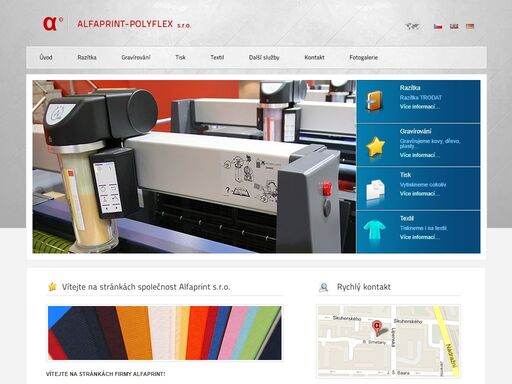512x384 pixels.
Task: Open the Úvod menu item
Action: (46, 57)
